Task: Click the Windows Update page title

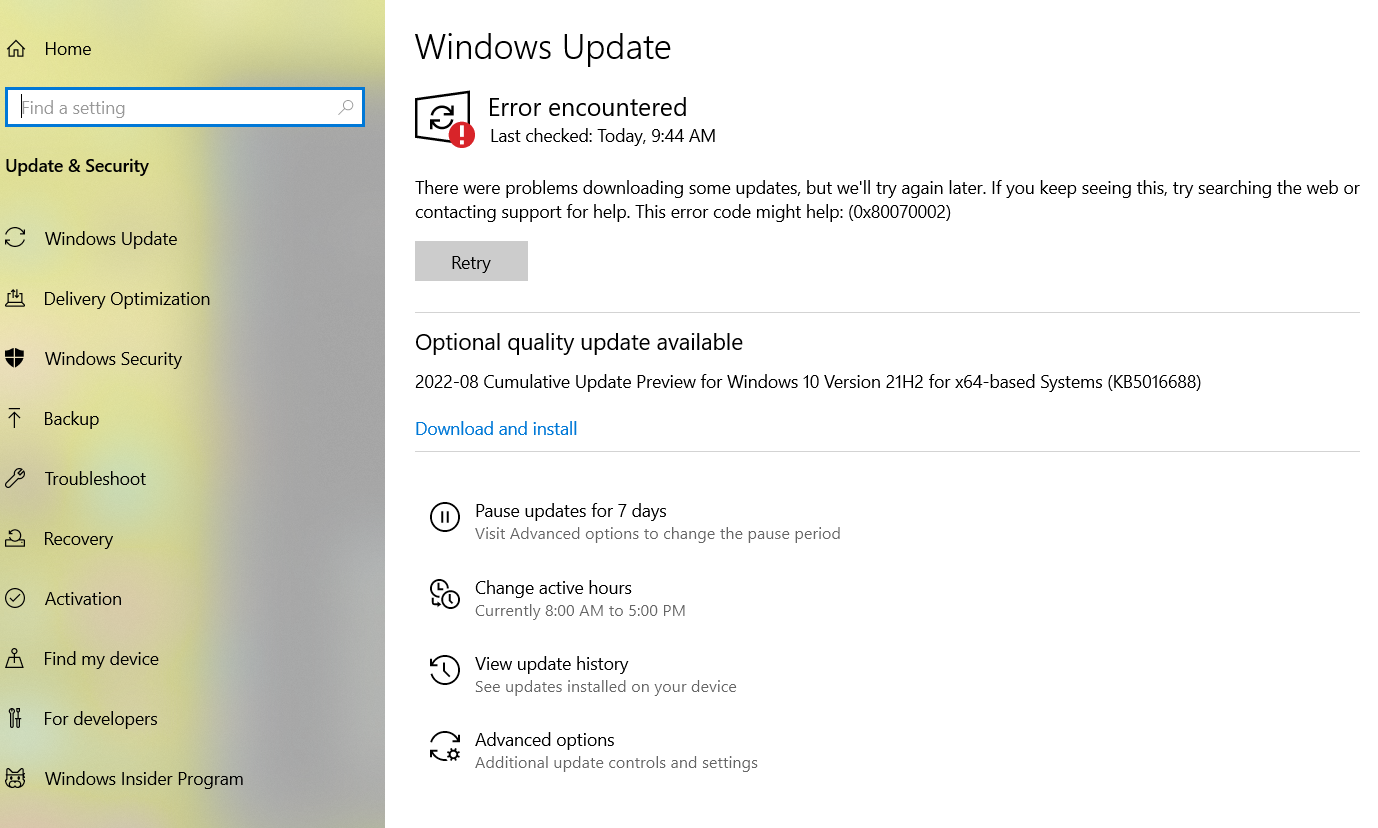Action: [x=543, y=47]
